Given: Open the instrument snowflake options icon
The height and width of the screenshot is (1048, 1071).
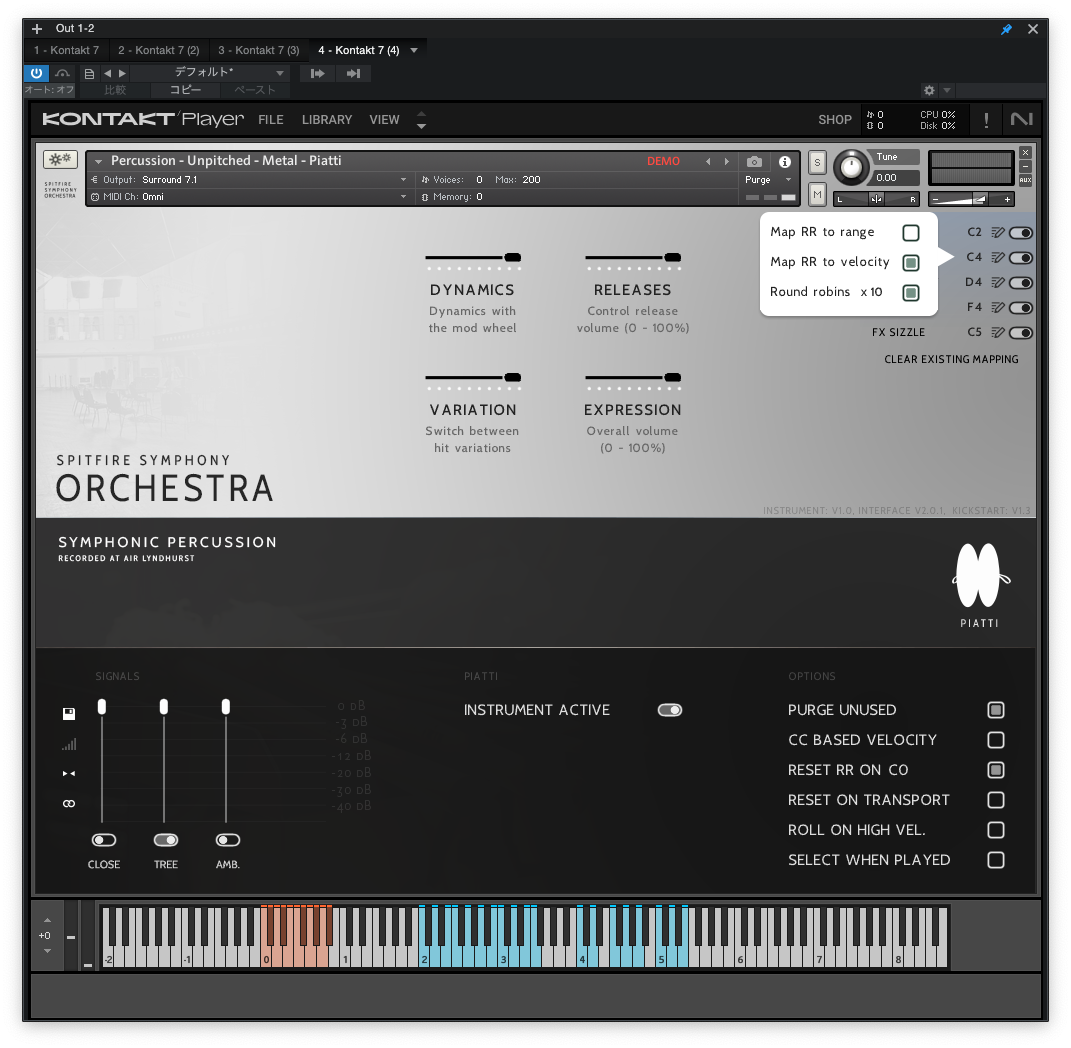Looking at the screenshot, I should coord(60,160).
